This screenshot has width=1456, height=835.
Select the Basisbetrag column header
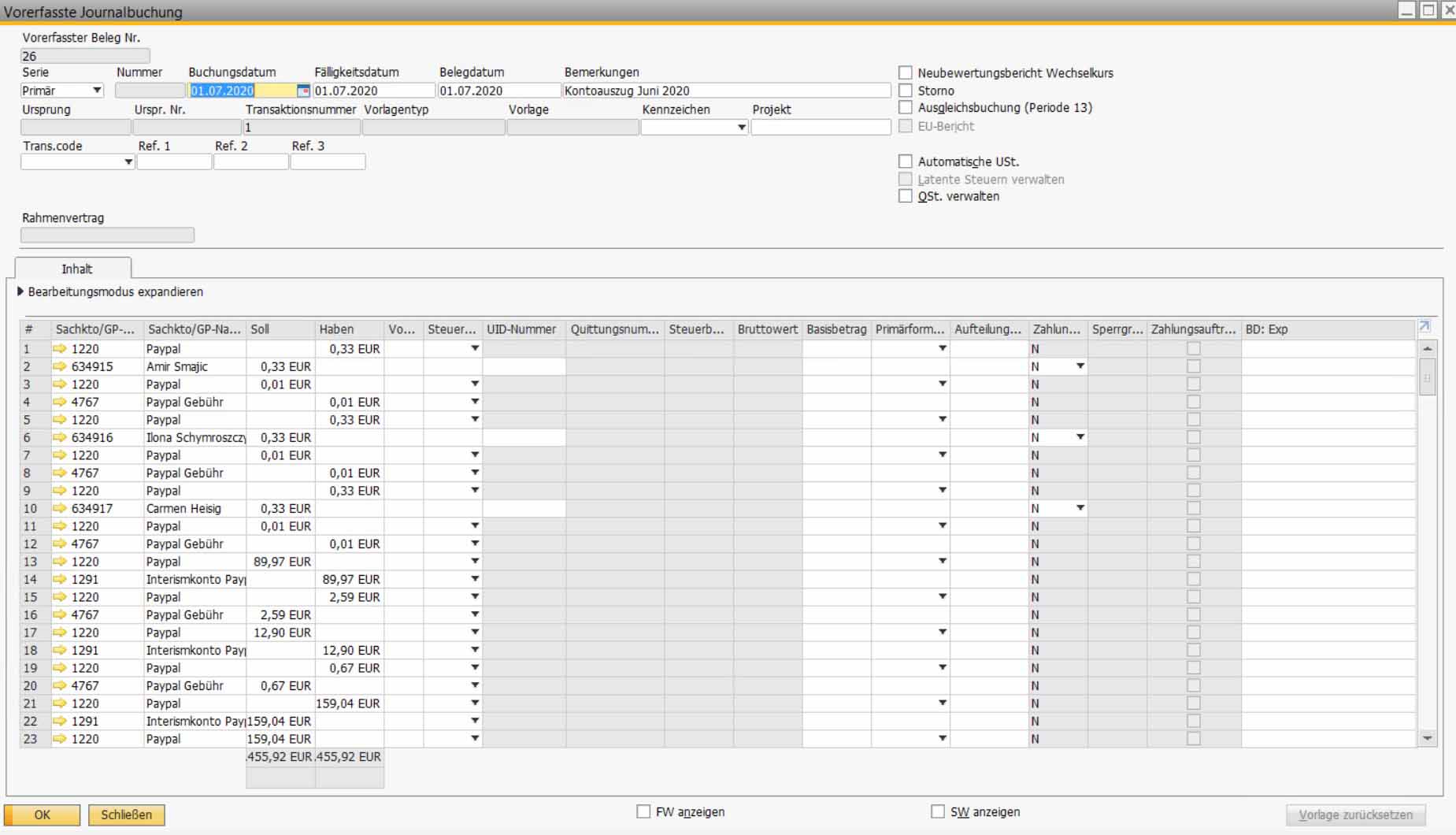tap(836, 329)
